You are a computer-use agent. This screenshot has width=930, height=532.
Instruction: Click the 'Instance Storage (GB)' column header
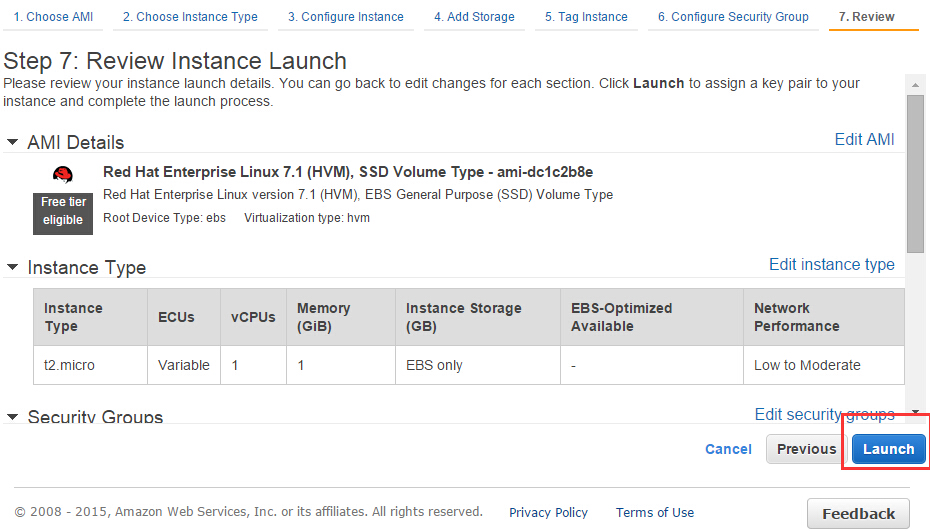point(478,317)
